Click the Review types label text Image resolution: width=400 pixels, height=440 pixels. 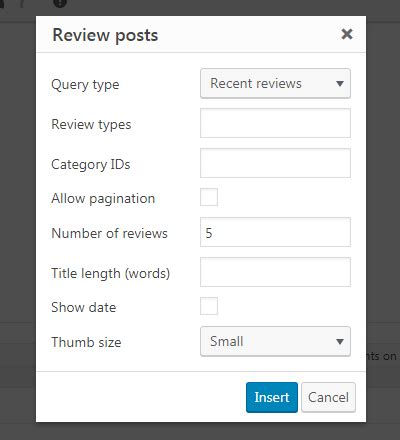(91, 125)
